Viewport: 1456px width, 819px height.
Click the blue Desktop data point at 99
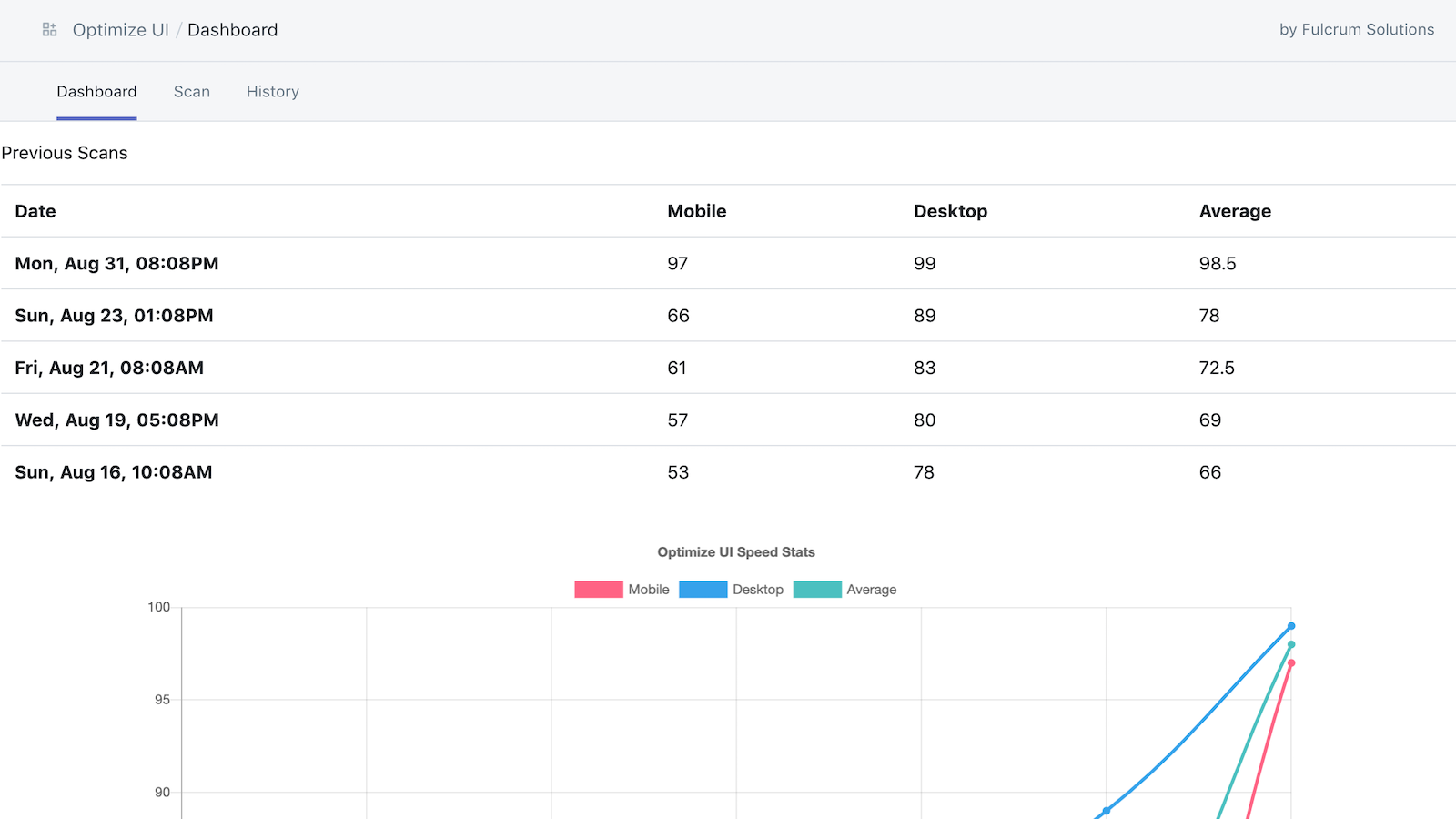coord(1290,626)
